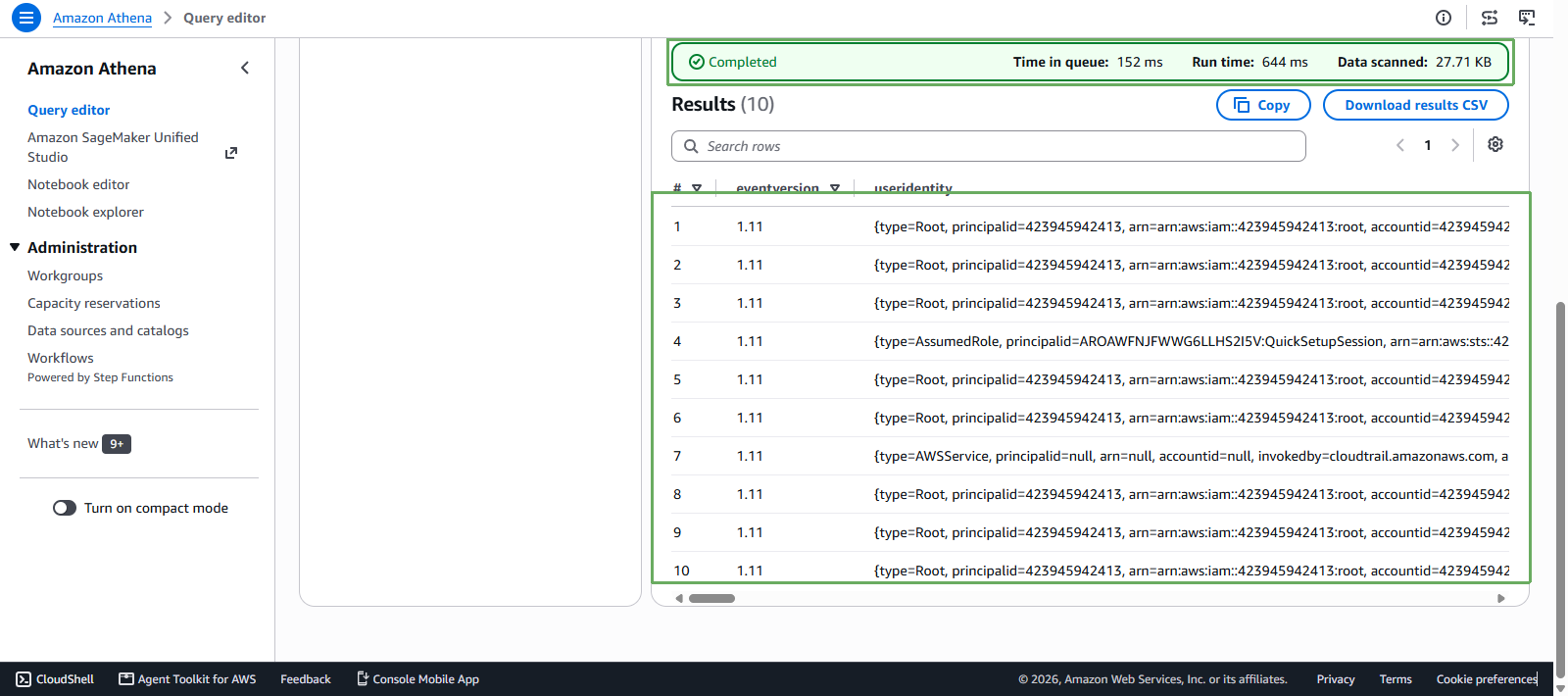Open results table preferences gear icon

click(1495, 145)
